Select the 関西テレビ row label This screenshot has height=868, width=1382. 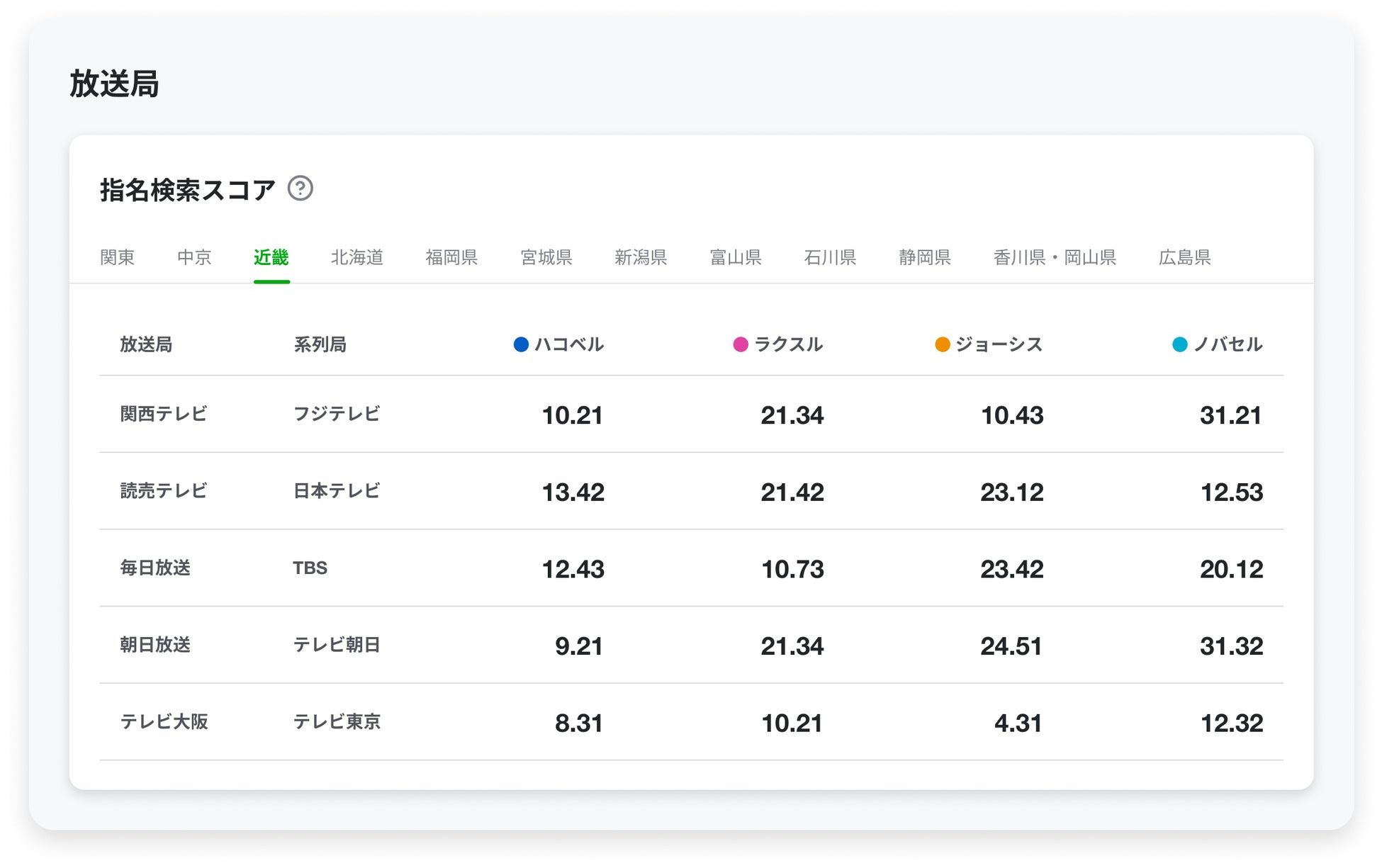pos(164,414)
